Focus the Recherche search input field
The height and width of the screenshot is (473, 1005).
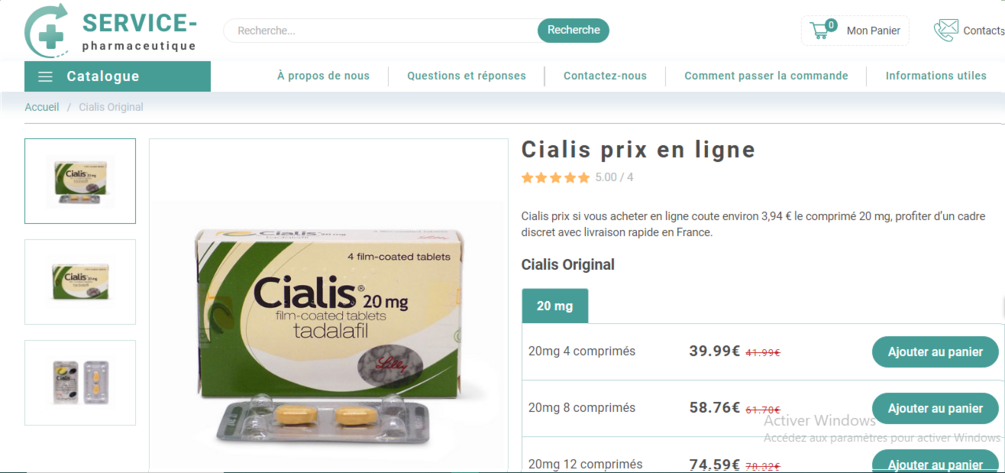381,30
